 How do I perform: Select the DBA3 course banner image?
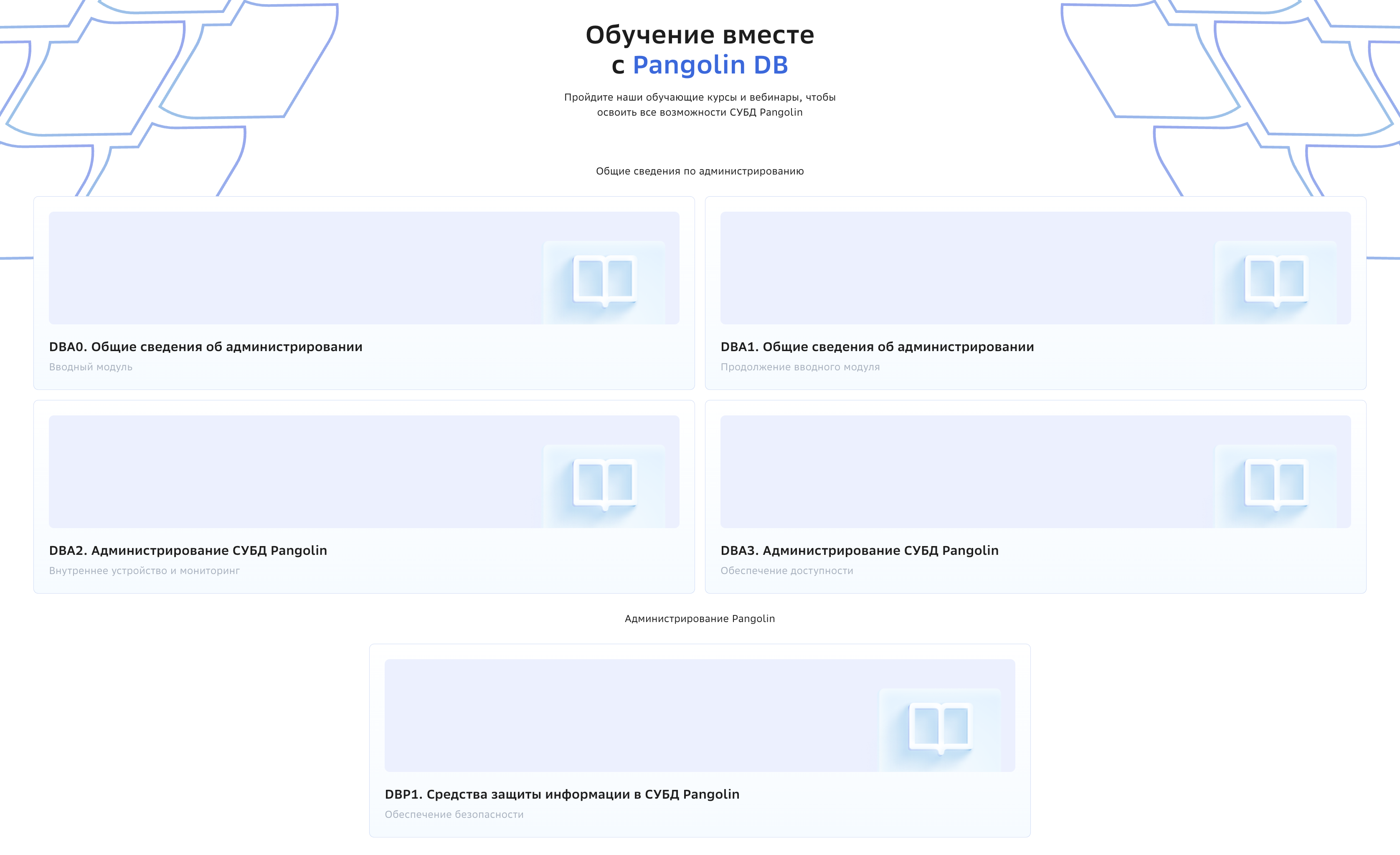(x=1036, y=471)
